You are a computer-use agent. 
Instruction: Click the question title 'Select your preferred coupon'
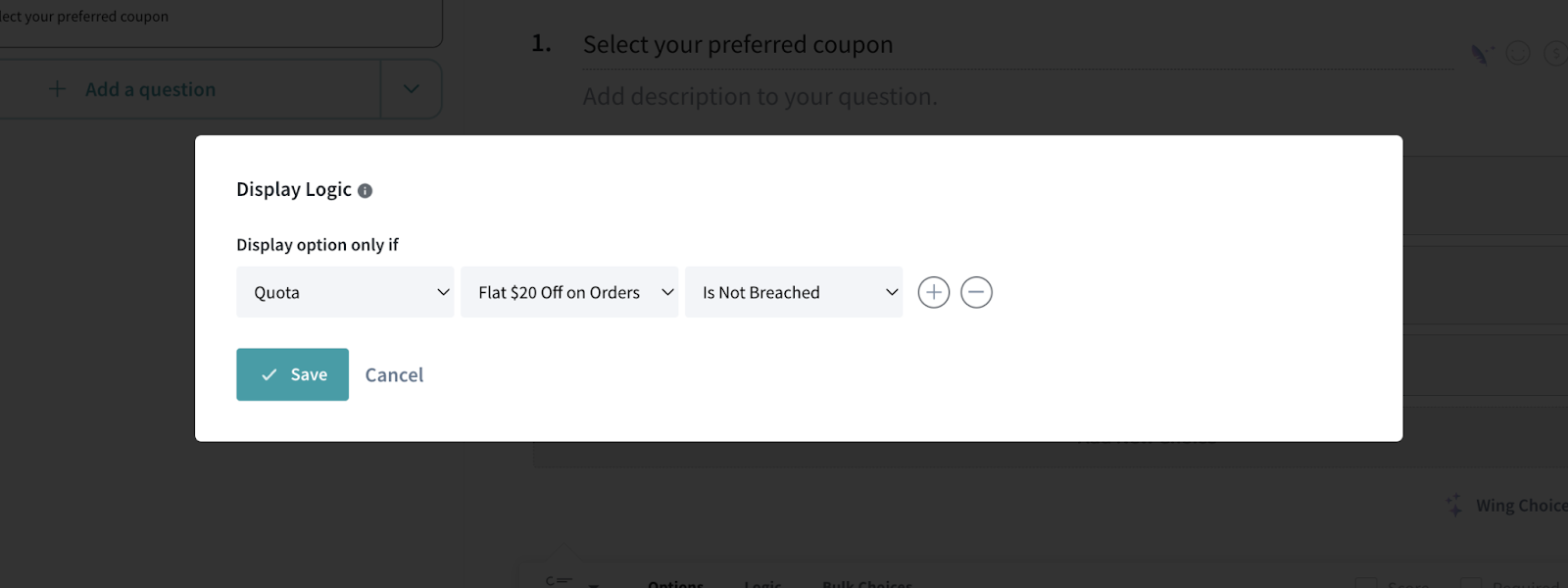(737, 45)
